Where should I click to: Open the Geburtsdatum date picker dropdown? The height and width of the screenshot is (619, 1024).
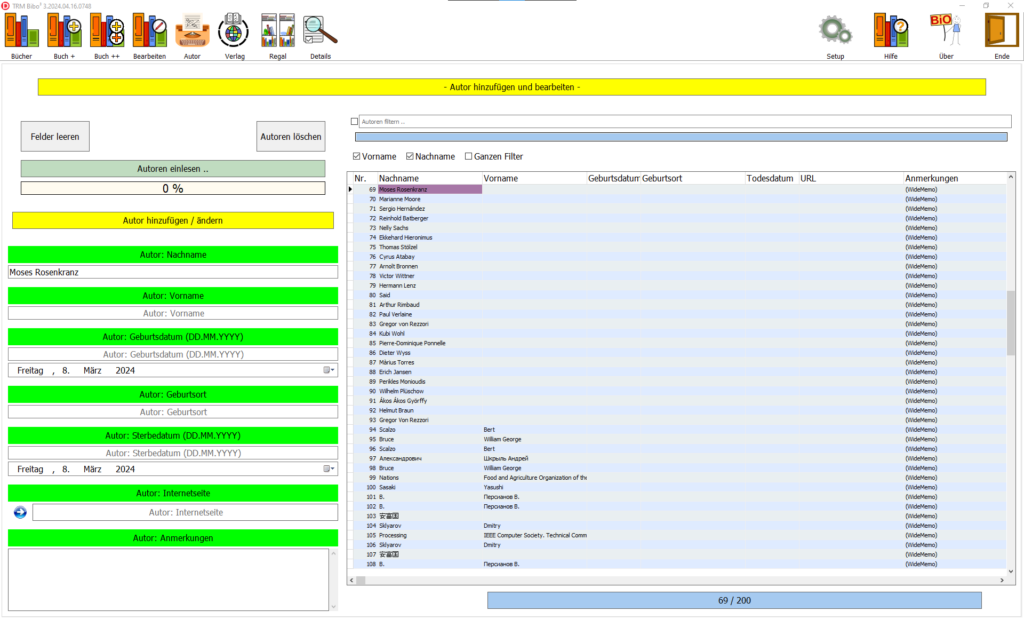coord(328,370)
